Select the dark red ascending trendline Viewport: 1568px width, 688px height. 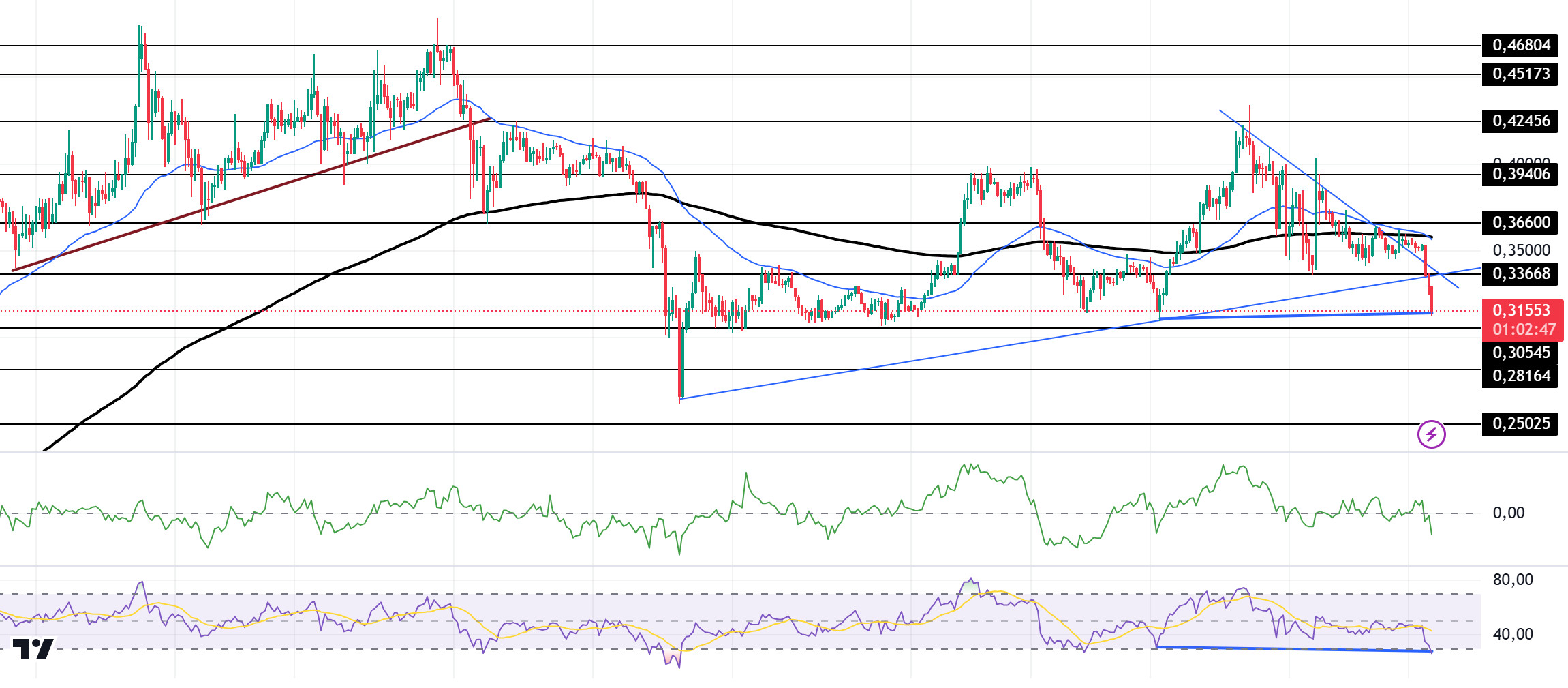(252, 194)
